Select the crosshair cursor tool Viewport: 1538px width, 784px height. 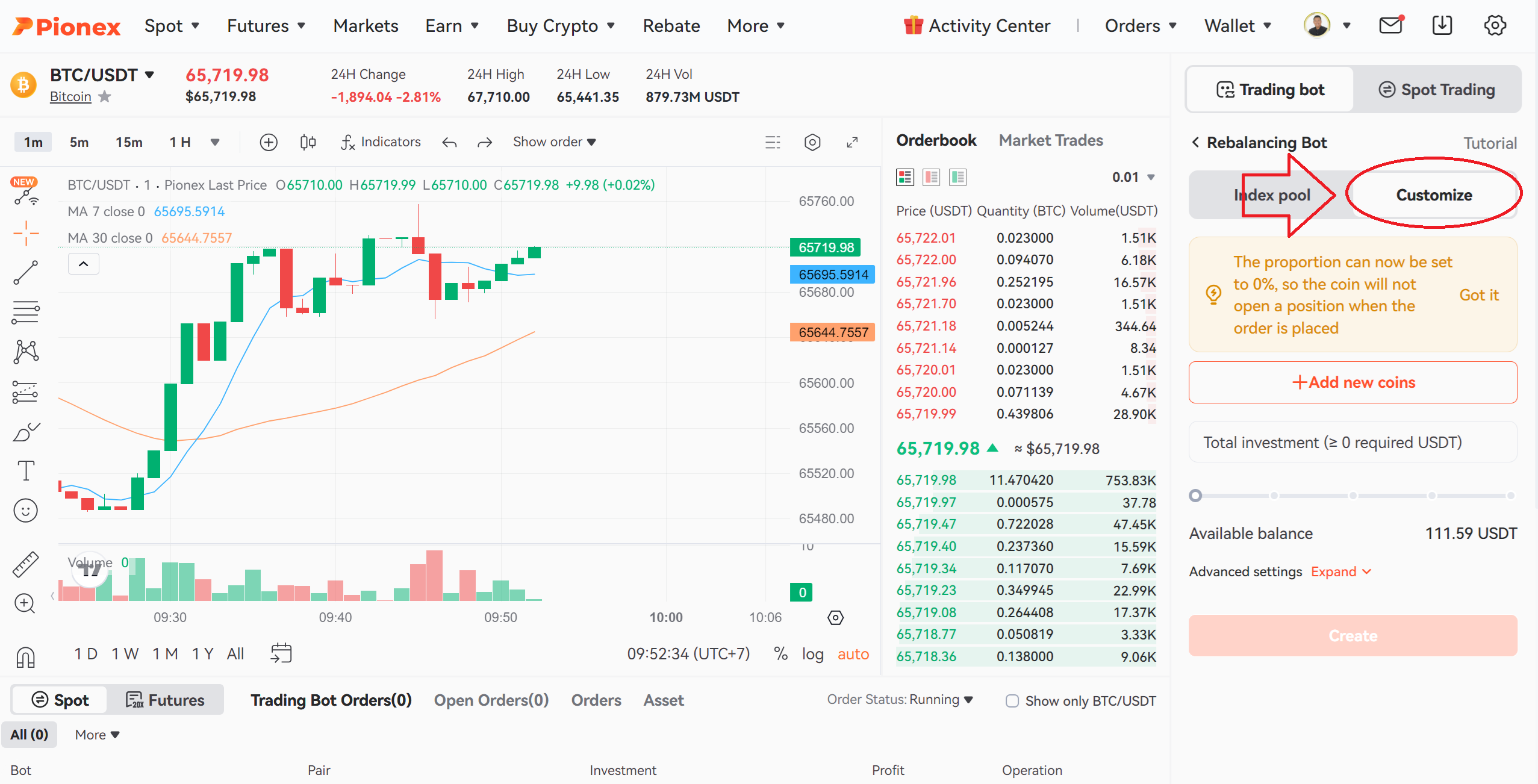26,233
